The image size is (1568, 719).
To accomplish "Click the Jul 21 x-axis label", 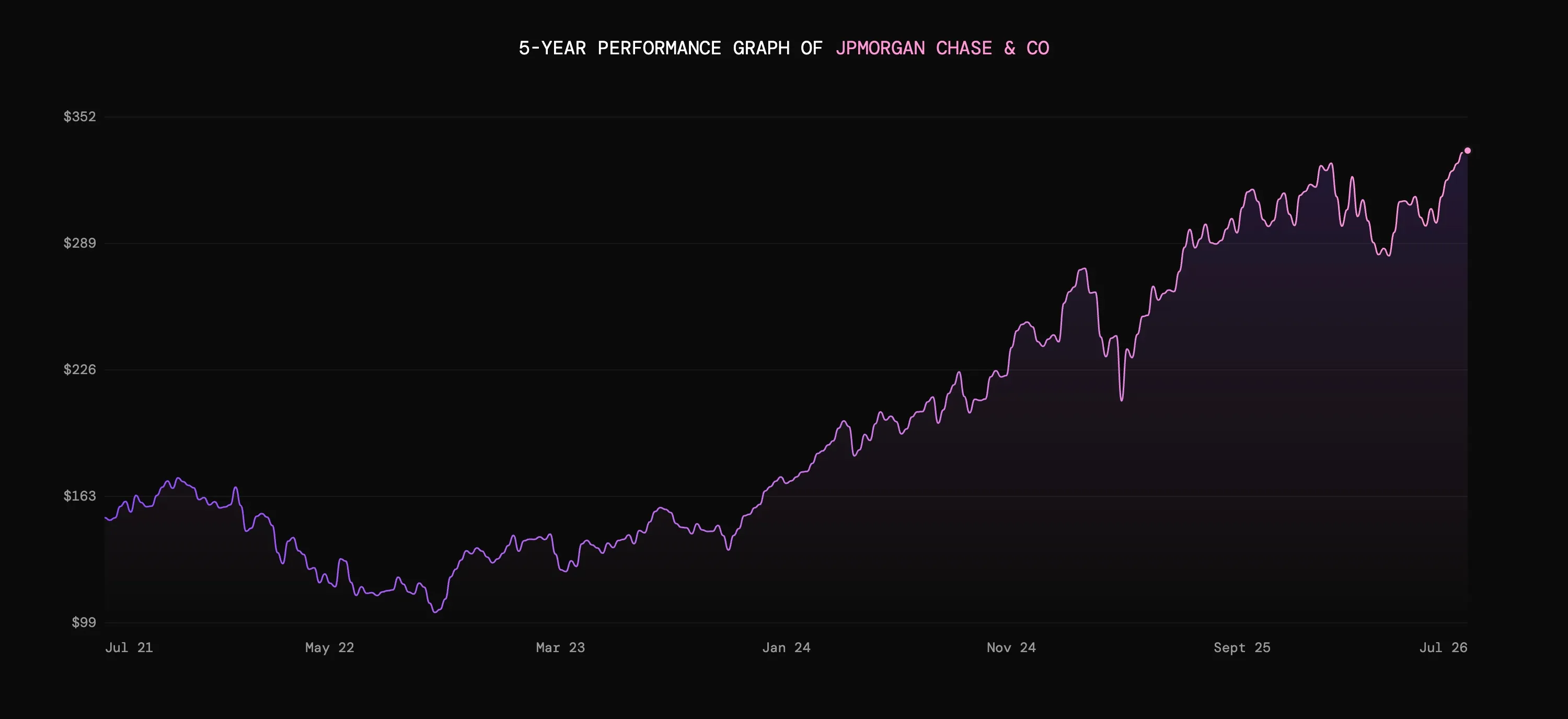I will tap(129, 647).
